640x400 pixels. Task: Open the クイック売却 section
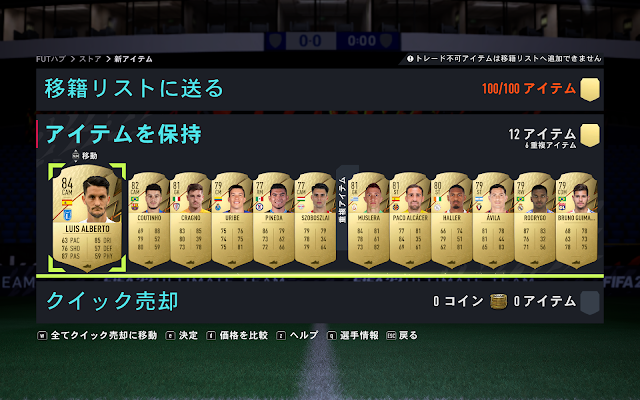[x=320, y=302]
